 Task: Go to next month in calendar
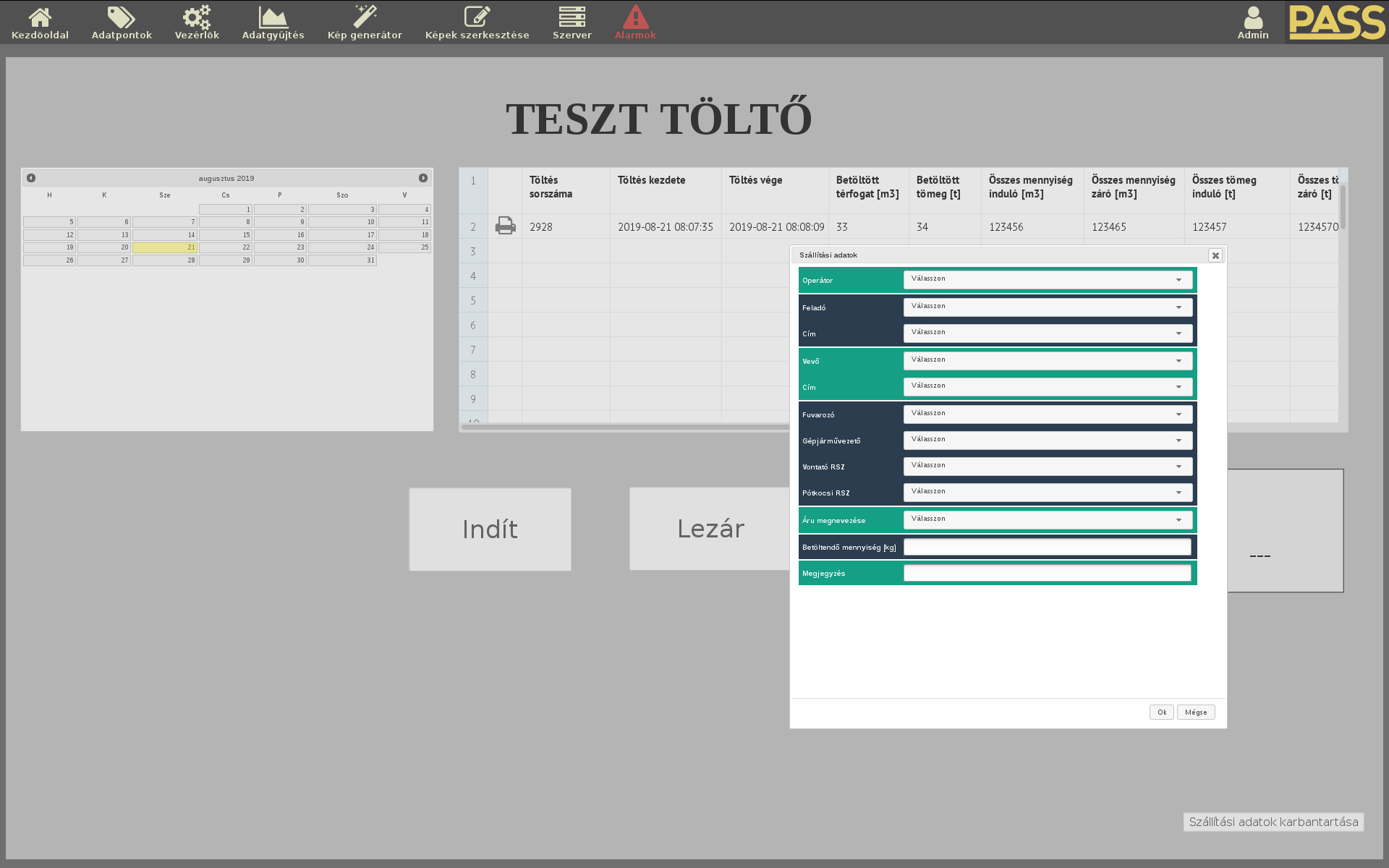423,178
